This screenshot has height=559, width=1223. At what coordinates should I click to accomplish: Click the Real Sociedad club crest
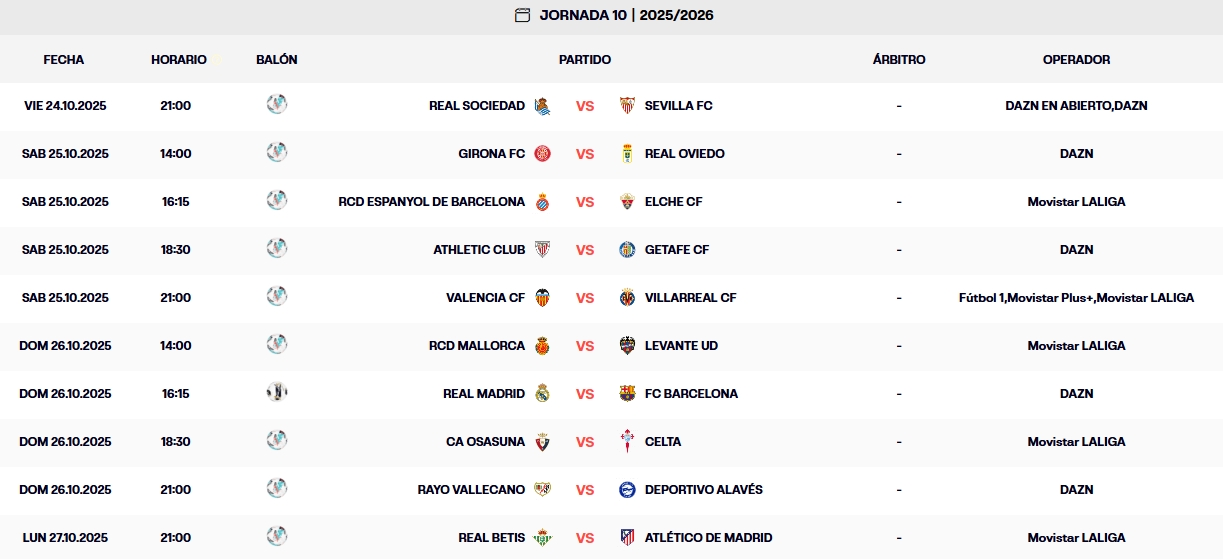click(x=542, y=106)
